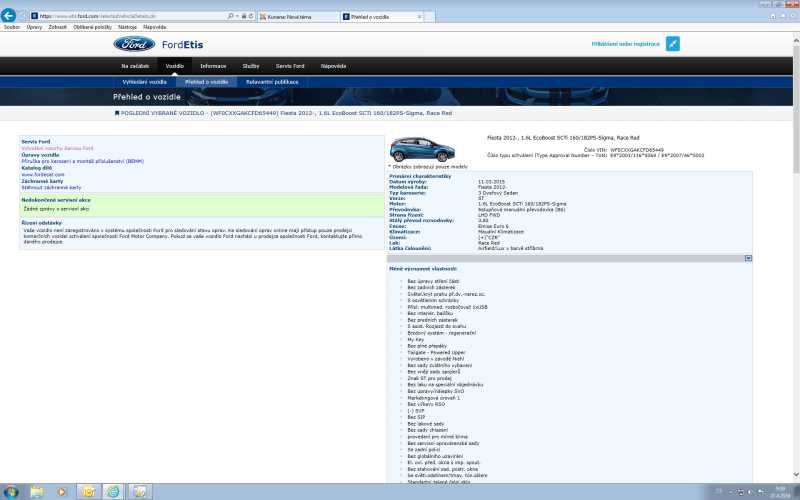Click scrollbar up arrow at top right
Image resolution: width=800 pixels, height=500 pixels.
click(x=795, y=40)
